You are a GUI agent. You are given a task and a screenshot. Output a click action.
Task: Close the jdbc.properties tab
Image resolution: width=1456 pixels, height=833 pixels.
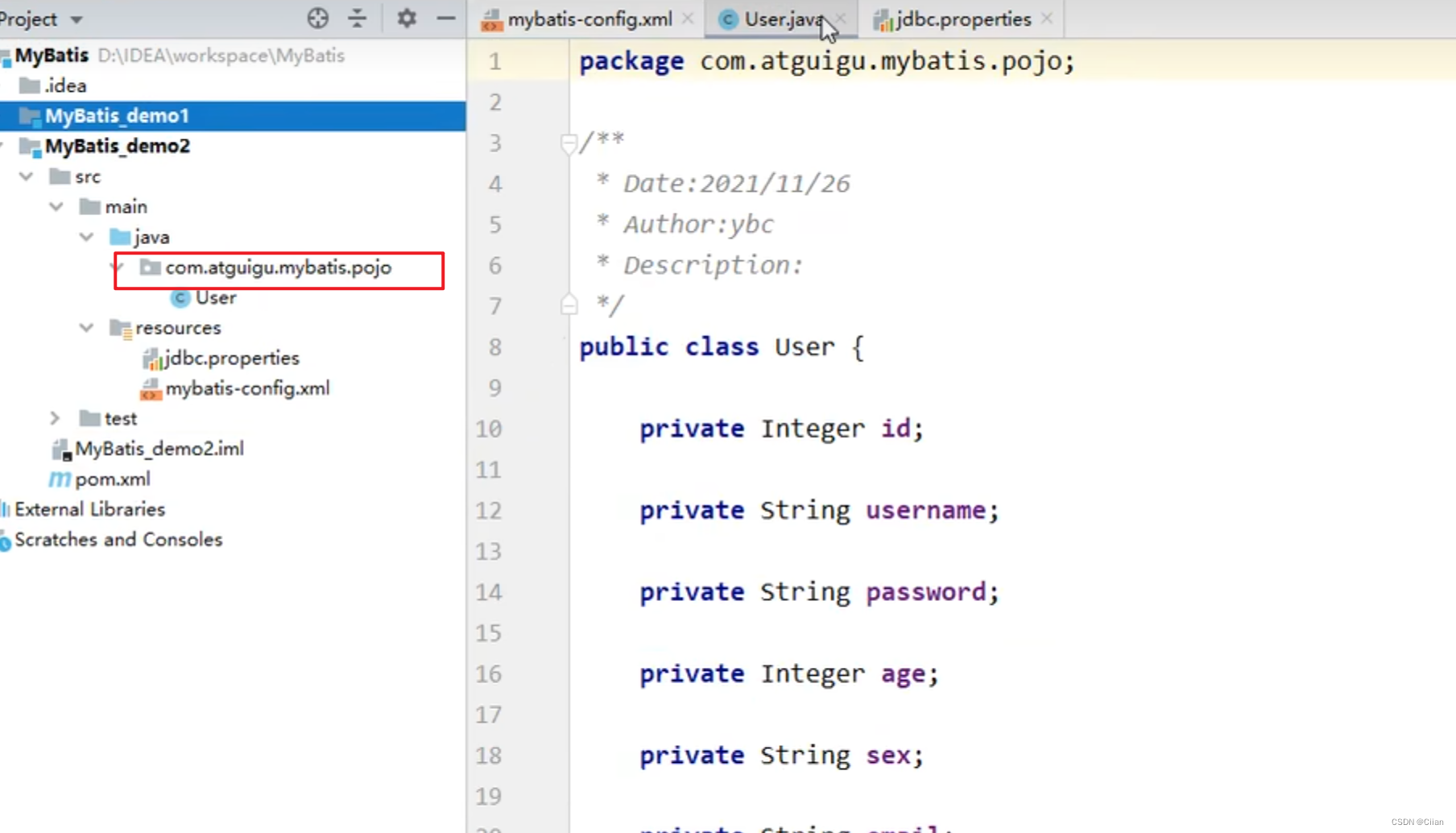(x=1046, y=18)
